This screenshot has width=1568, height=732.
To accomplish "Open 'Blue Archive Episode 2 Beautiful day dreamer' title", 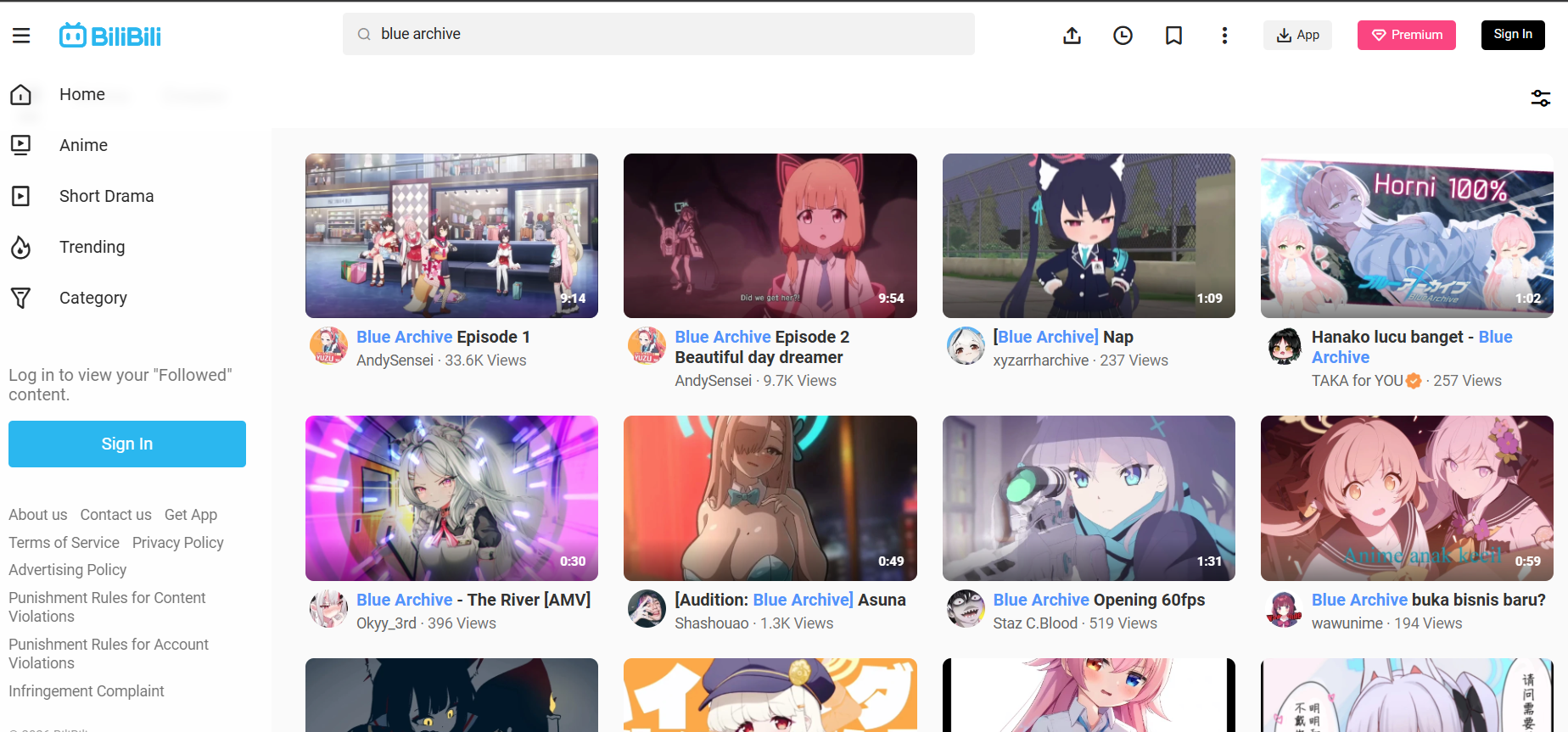I will click(x=762, y=347).
